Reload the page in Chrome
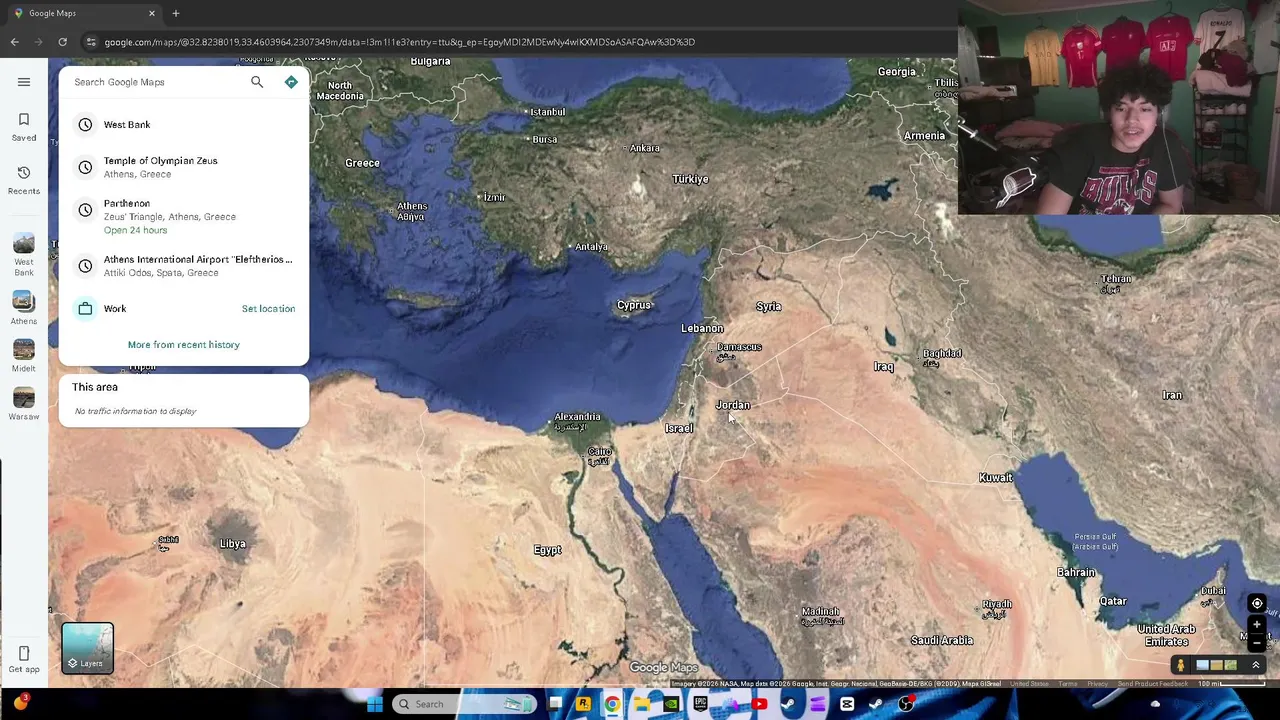This screenshot has width=1280, height=720. pos(62,42)
